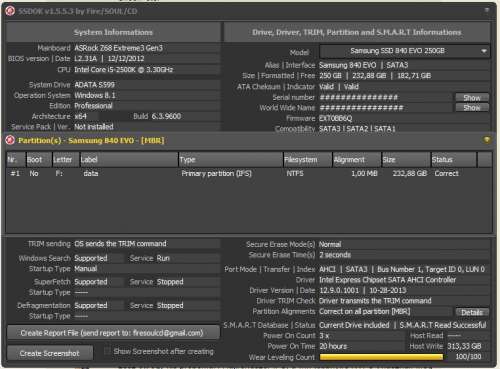Screen dimensions: 500x369
Task: Click the red SSDOK app icon in the title bar
Action: click(x=10, y=11)
